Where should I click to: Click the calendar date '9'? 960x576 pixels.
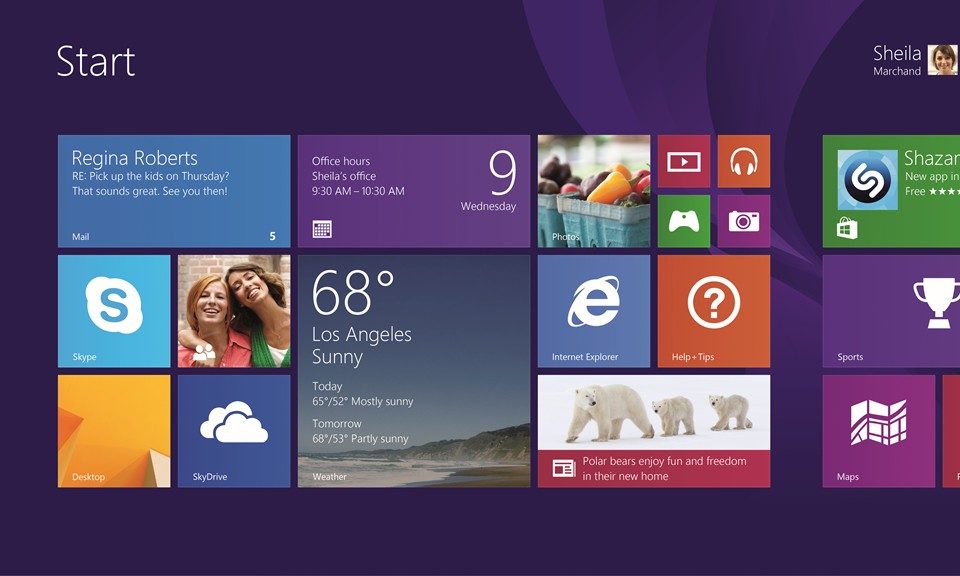[503, 173]
